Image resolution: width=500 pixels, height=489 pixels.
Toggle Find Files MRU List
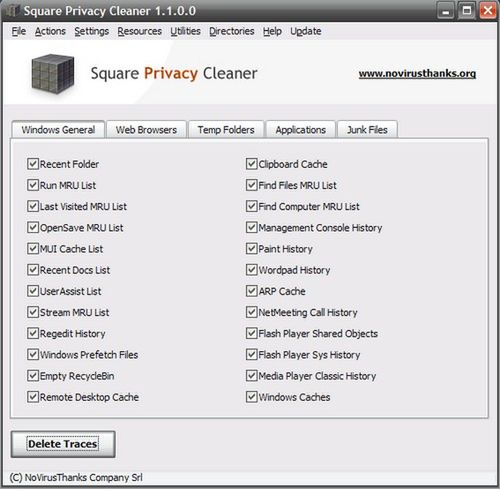[x=251, y=185]
